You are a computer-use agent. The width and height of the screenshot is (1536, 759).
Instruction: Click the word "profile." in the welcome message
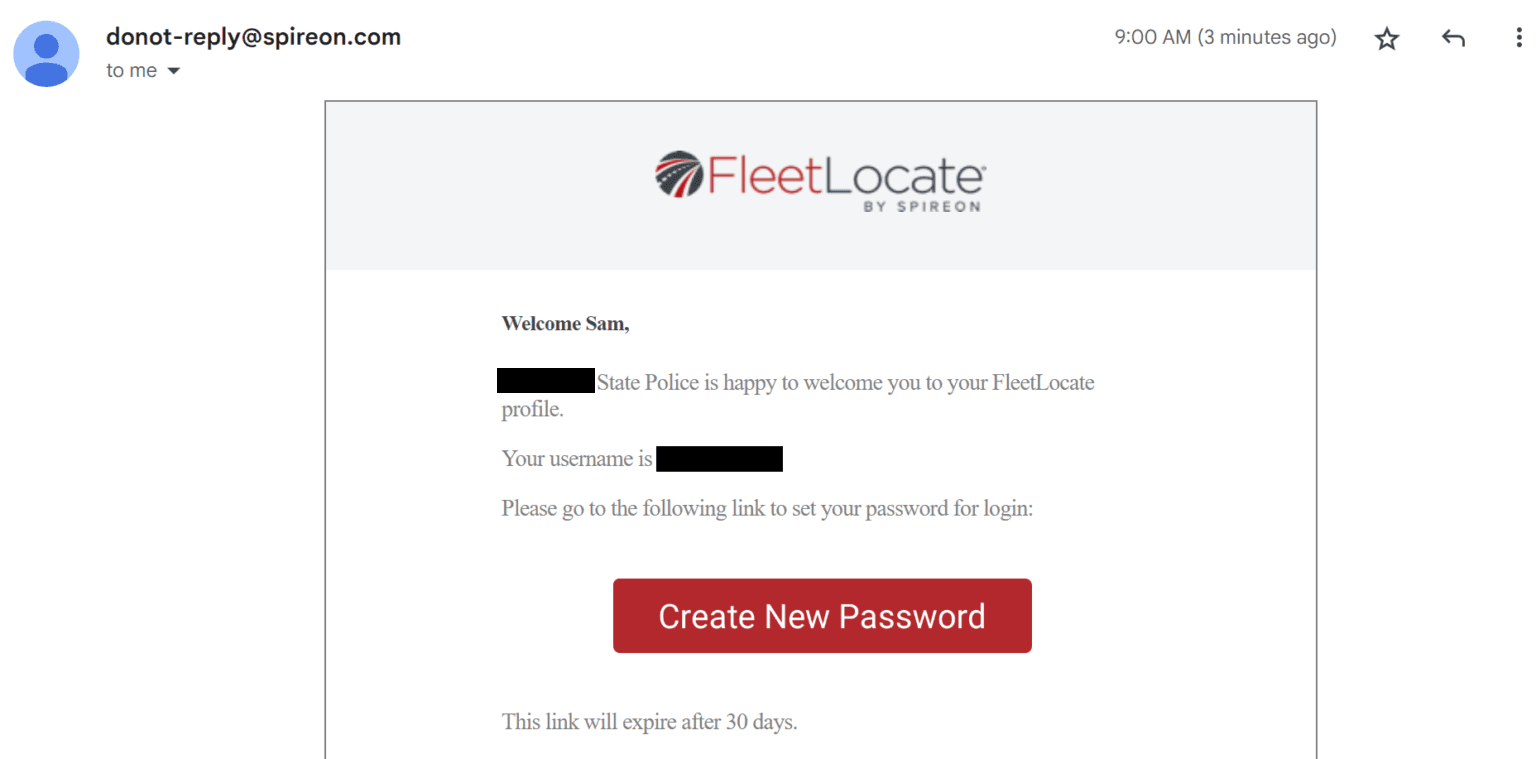point(532,409)
